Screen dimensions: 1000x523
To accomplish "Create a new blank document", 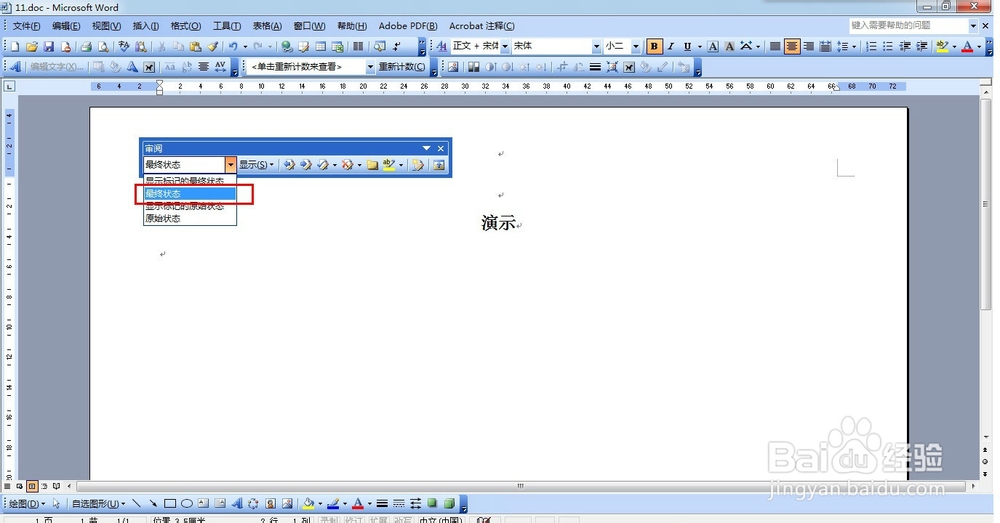I will 14,47.
